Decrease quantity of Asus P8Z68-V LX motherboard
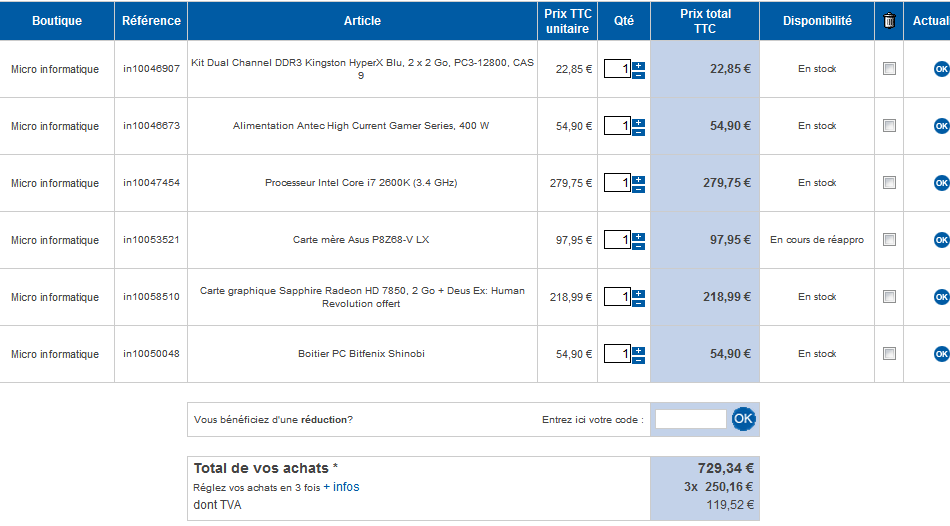Screen dimensions: 950x526 point(639,245)
